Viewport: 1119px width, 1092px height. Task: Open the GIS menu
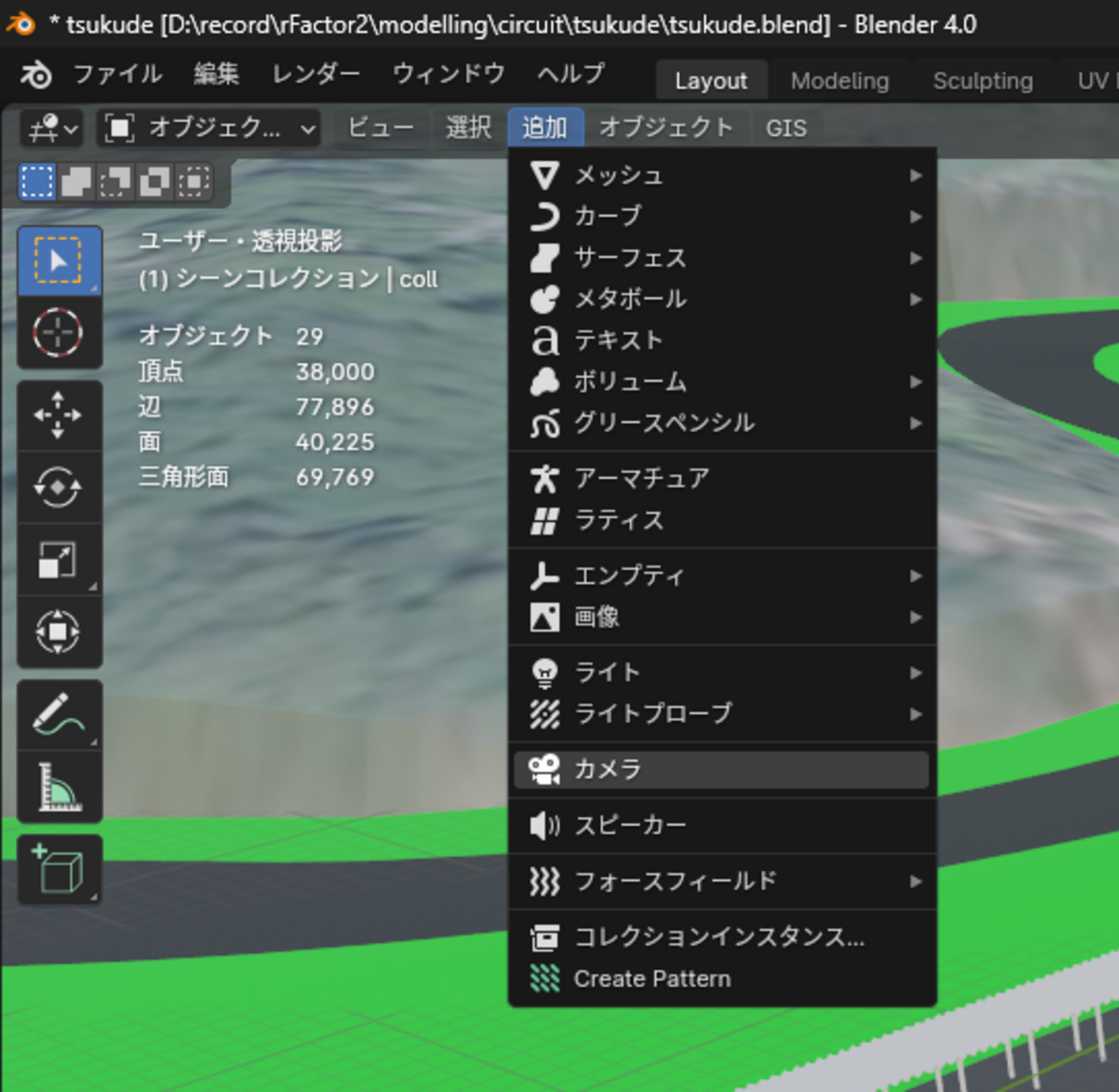tap(786, 128)
